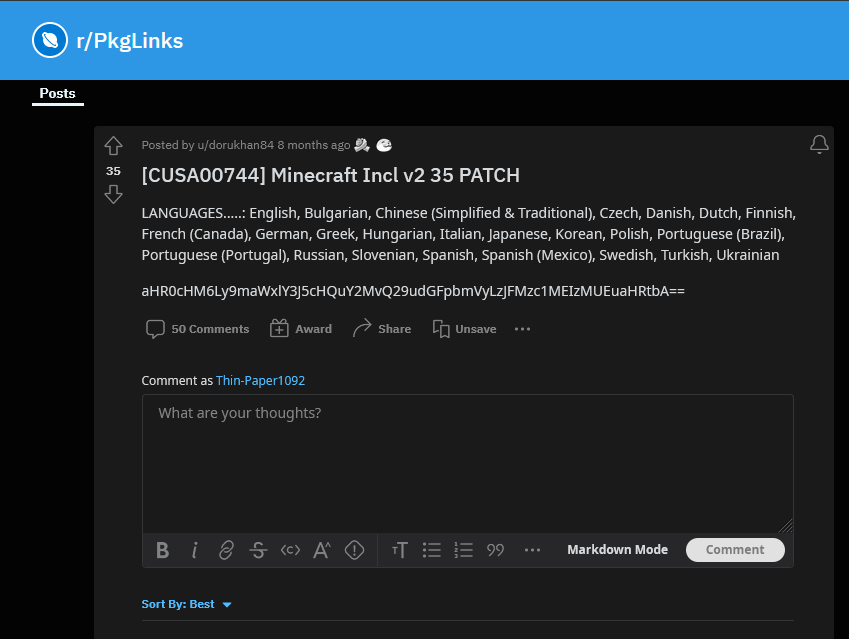Open the CUSA00744 Minecraft post title
Screen dimensions: 849x639
[x=330, y=175]
